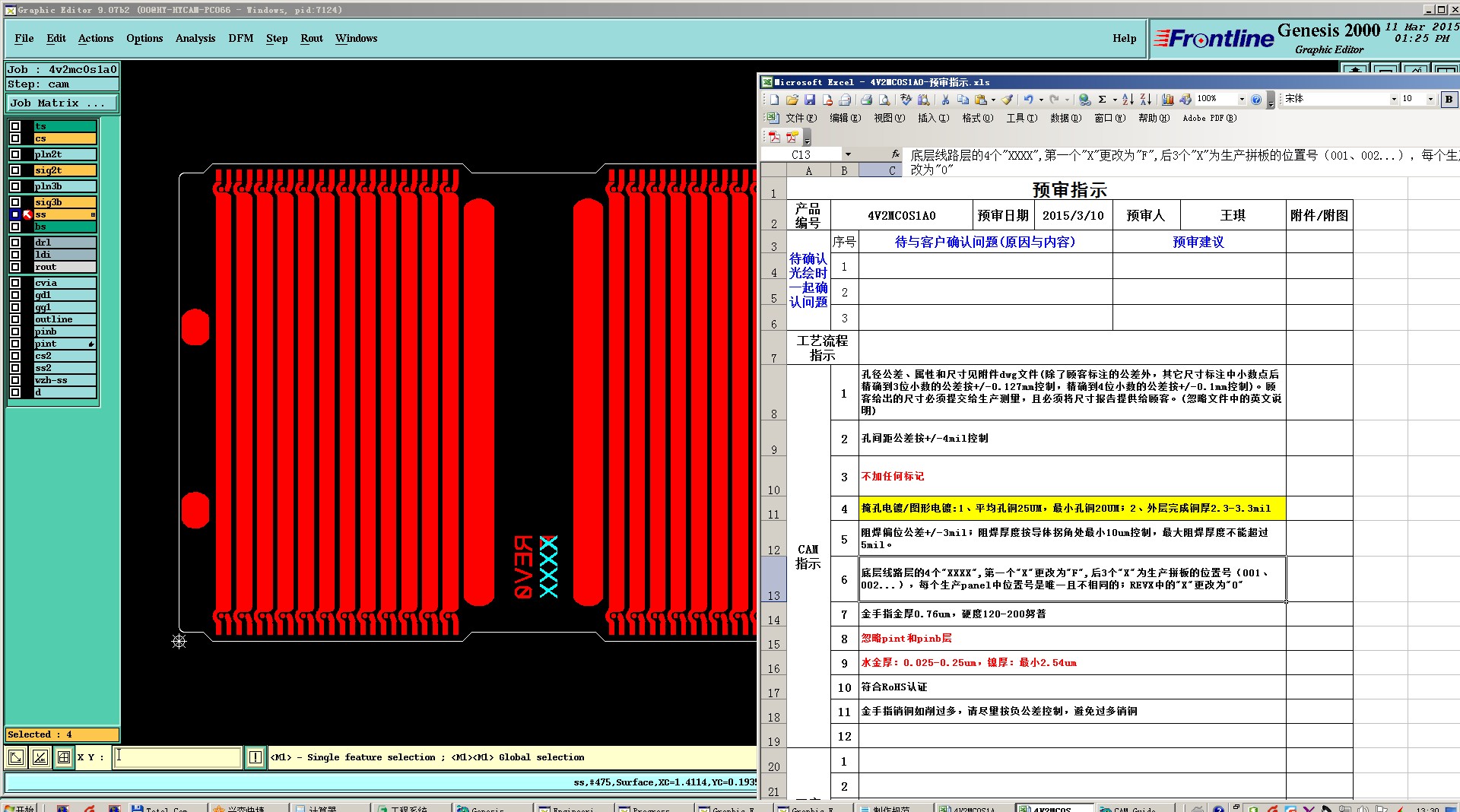The height and width of the screenshot is (812, 1460).
Task: Click the Cut scissors icon in Excel
Action: [945, 100]
